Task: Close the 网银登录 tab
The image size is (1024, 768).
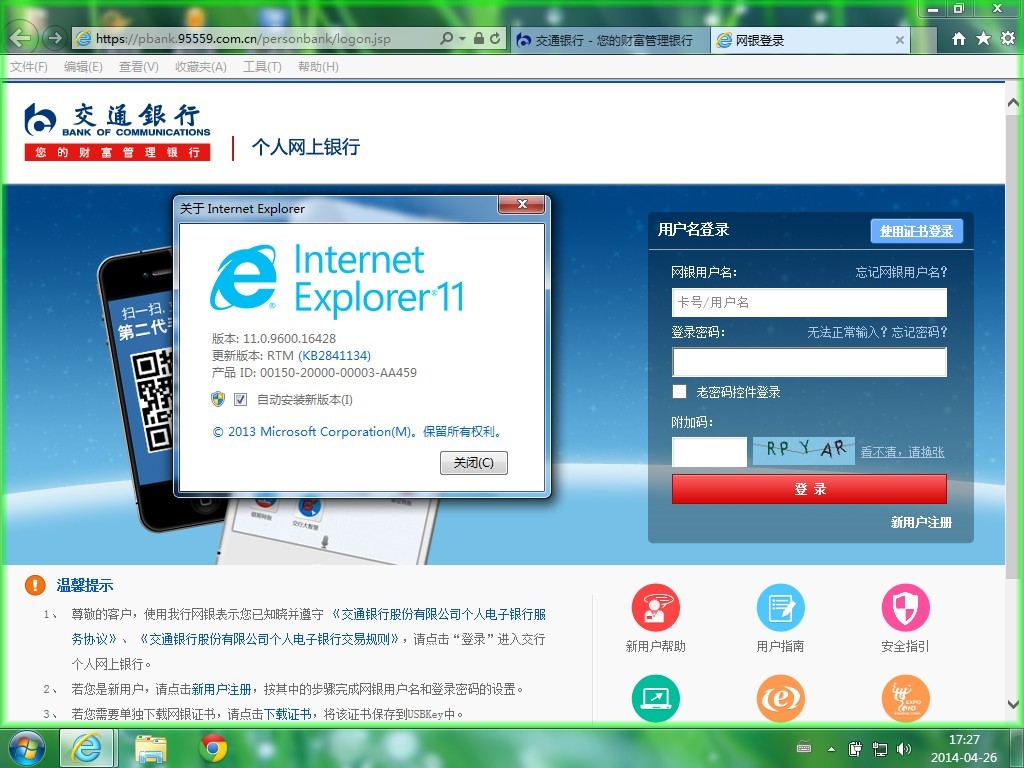Action: tap(899, 40)
